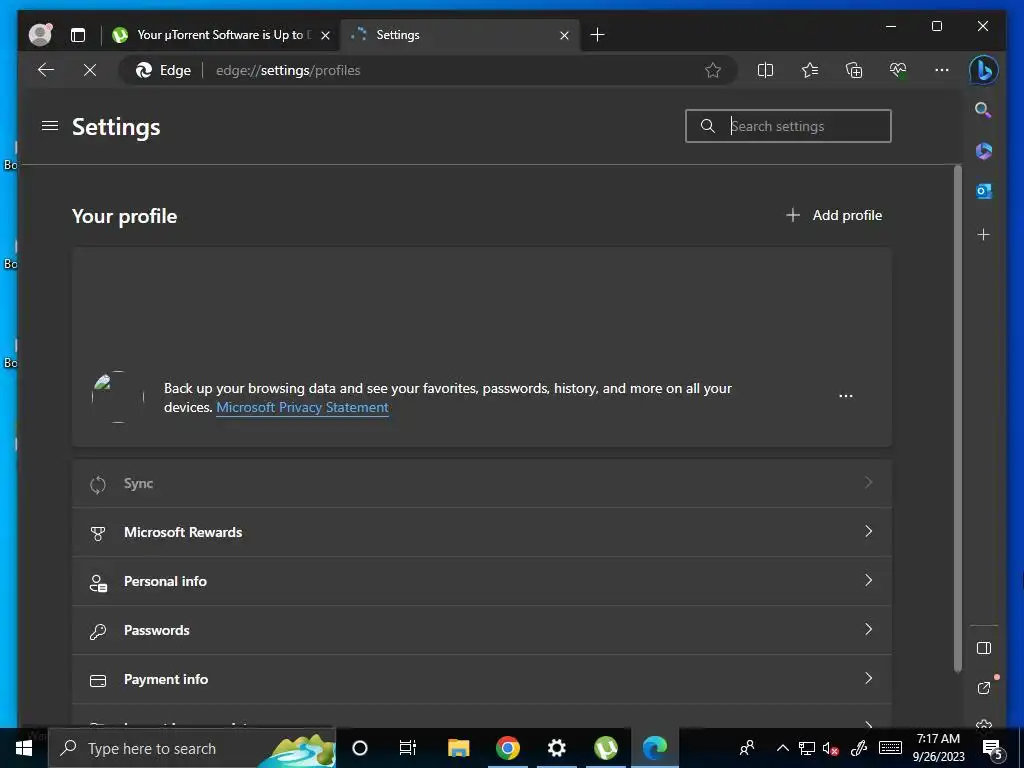Click the muted volume tray icon
Viewport: 1024px width, 768px height.
click(x=831, y=748)
